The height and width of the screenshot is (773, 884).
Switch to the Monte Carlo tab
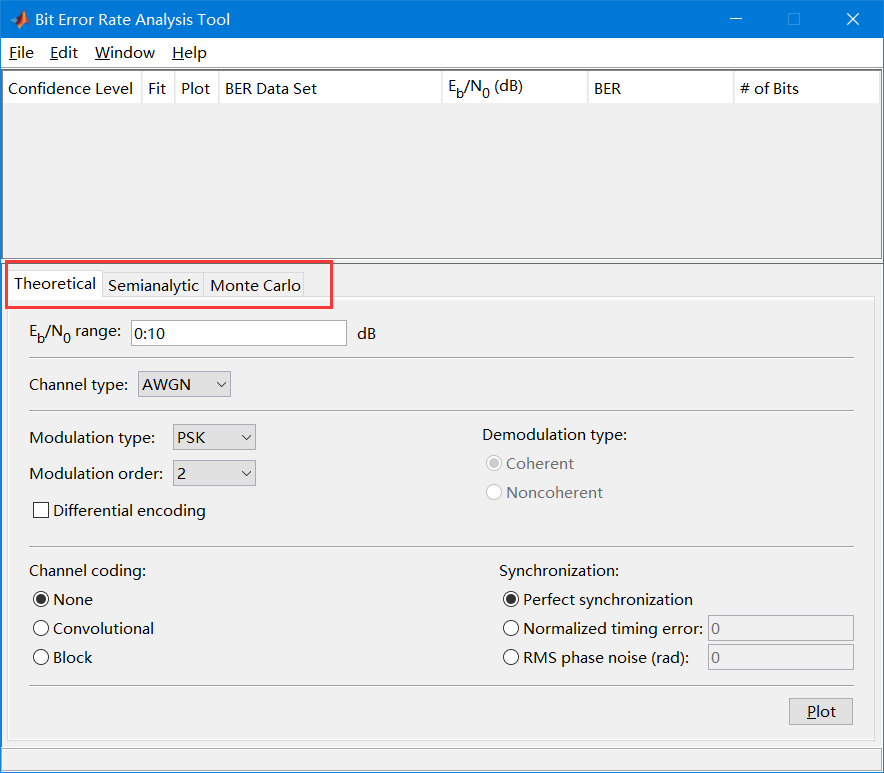255,285
